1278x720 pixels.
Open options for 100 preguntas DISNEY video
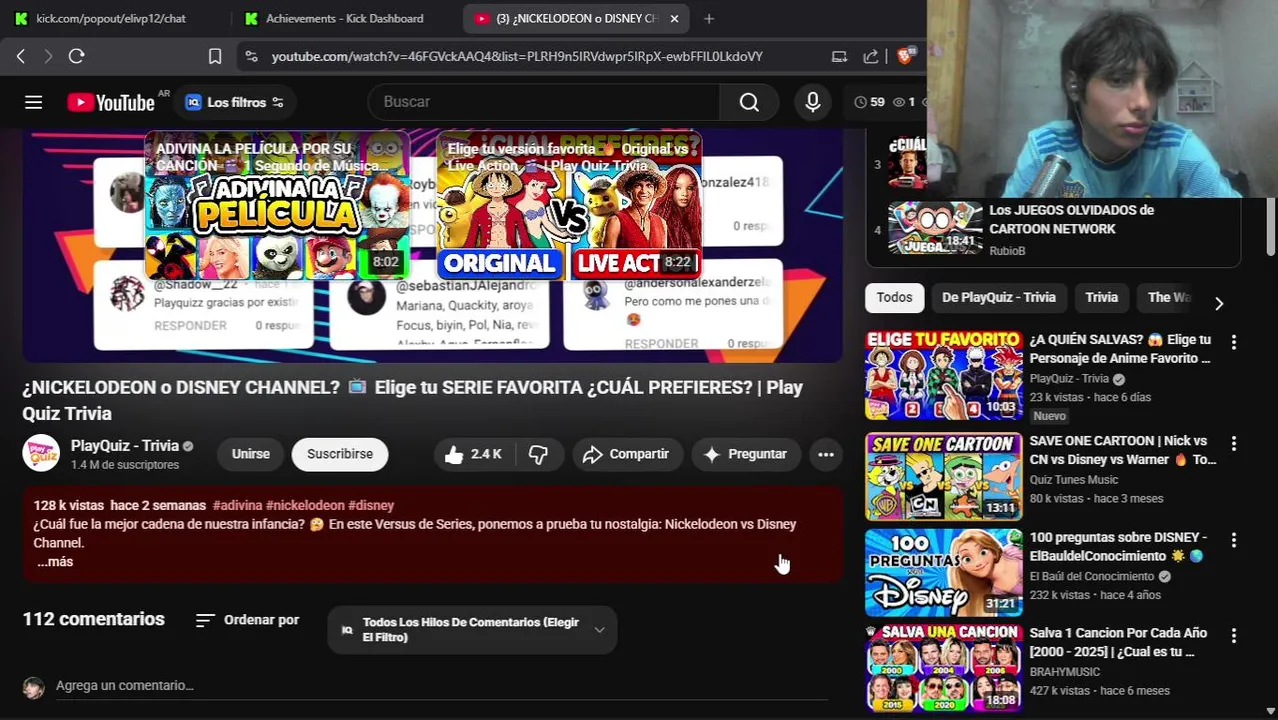point(1233,540)
